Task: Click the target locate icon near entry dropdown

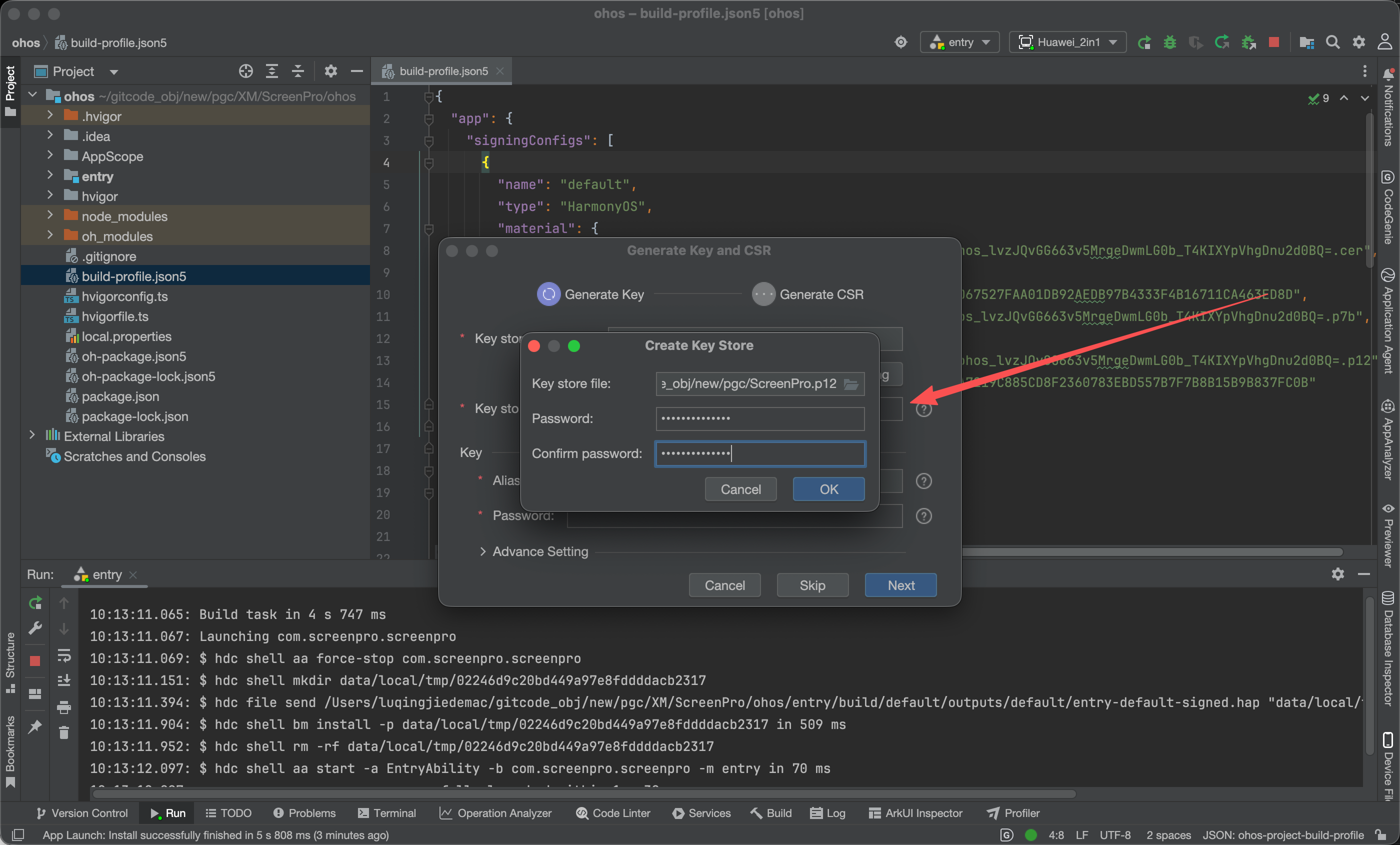Action: pyautogui.click(x=900, y=42)
